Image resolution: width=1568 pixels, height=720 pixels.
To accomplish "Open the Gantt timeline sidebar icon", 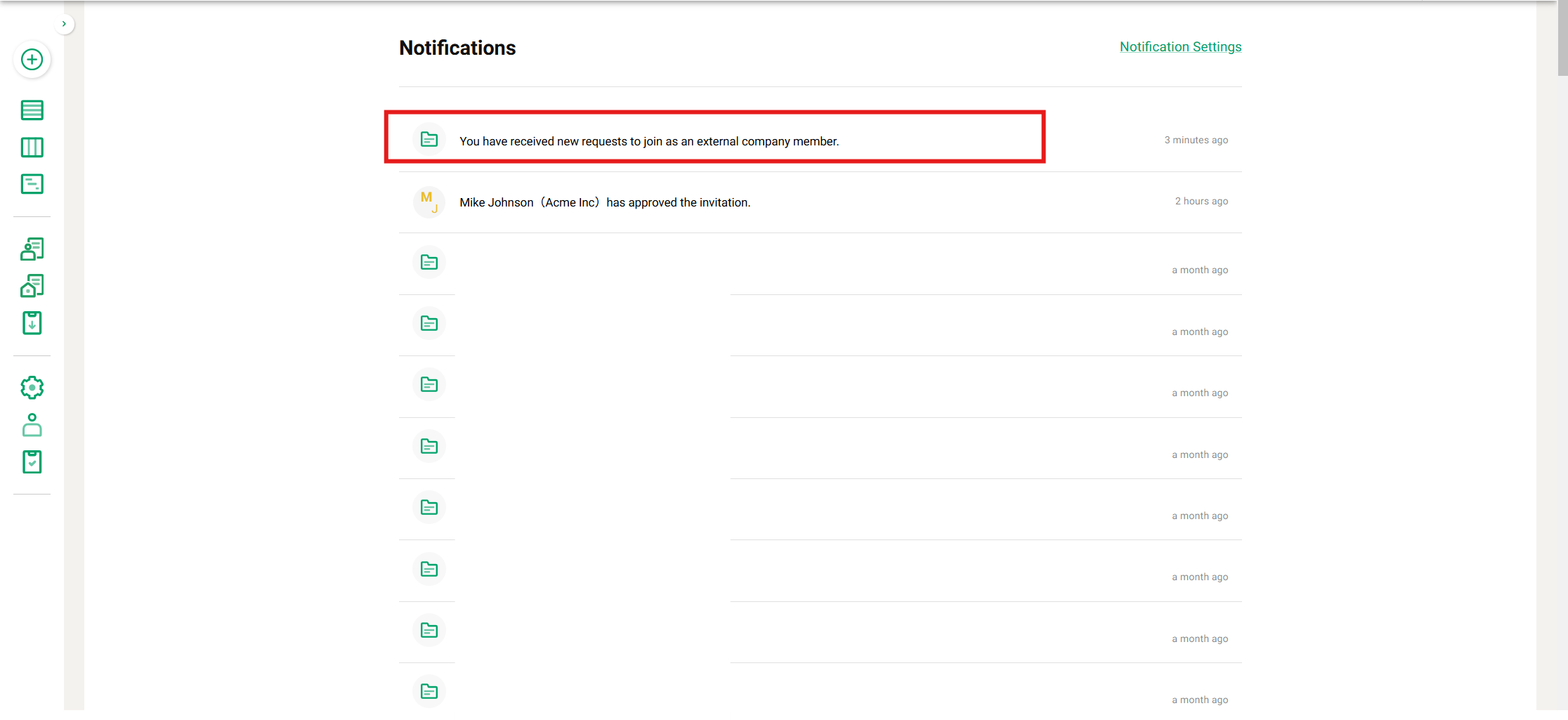I will pyautogui.click(x=32, y=184).
